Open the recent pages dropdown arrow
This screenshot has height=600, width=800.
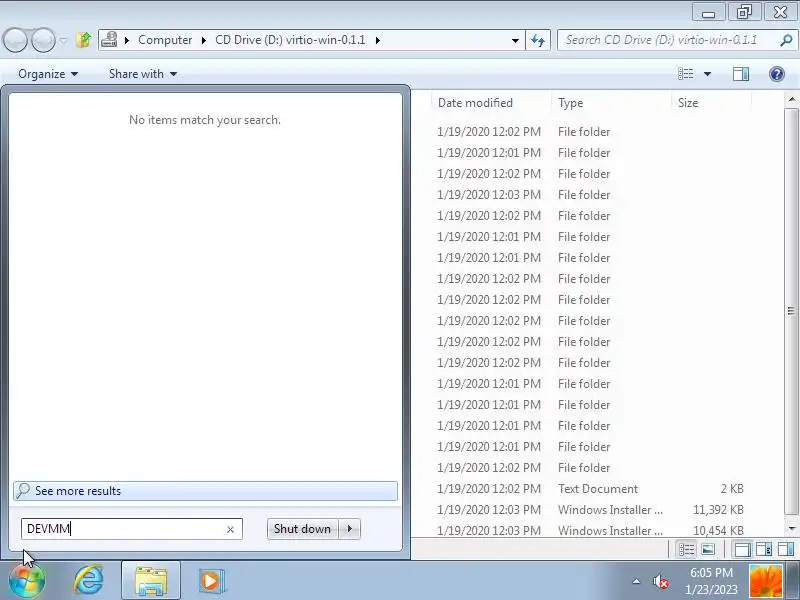[63, 40]
